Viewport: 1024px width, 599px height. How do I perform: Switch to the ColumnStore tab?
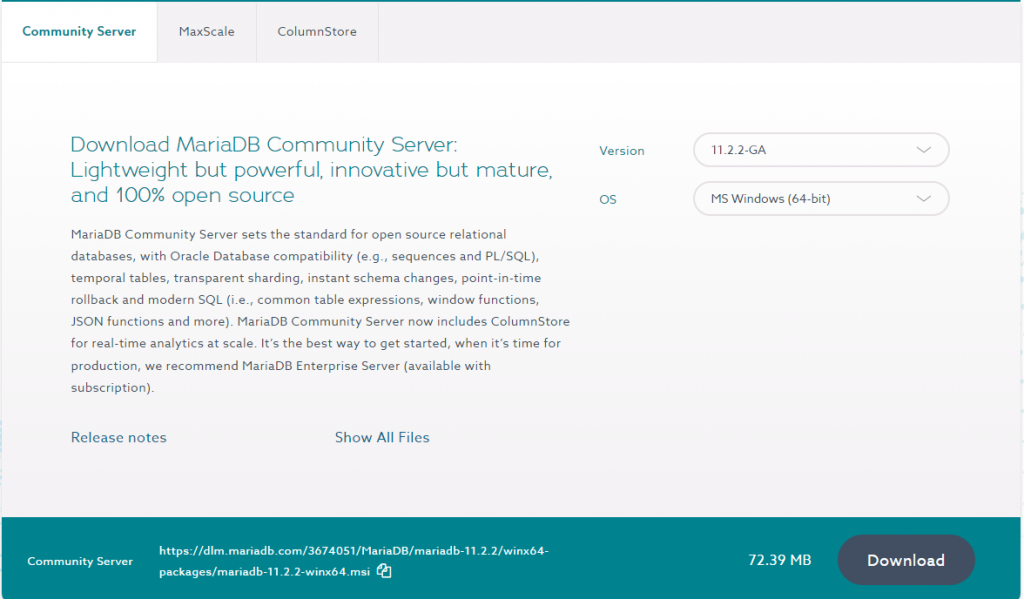click(317, 31)
